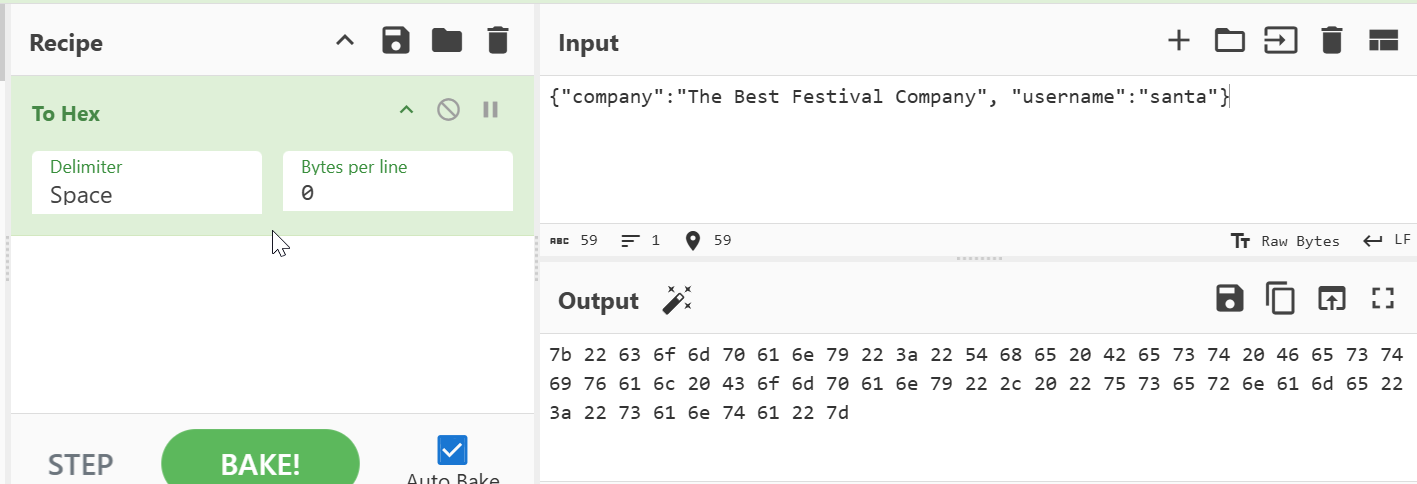Screen dimensions: 1417x484
Task: Toggle the Auto Bake checkbox
Action: [452, 450]
